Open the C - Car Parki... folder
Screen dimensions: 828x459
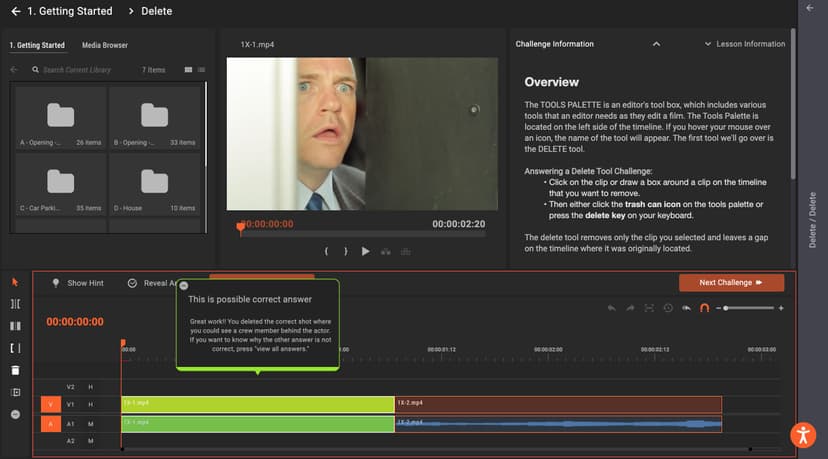coord(61,184)
